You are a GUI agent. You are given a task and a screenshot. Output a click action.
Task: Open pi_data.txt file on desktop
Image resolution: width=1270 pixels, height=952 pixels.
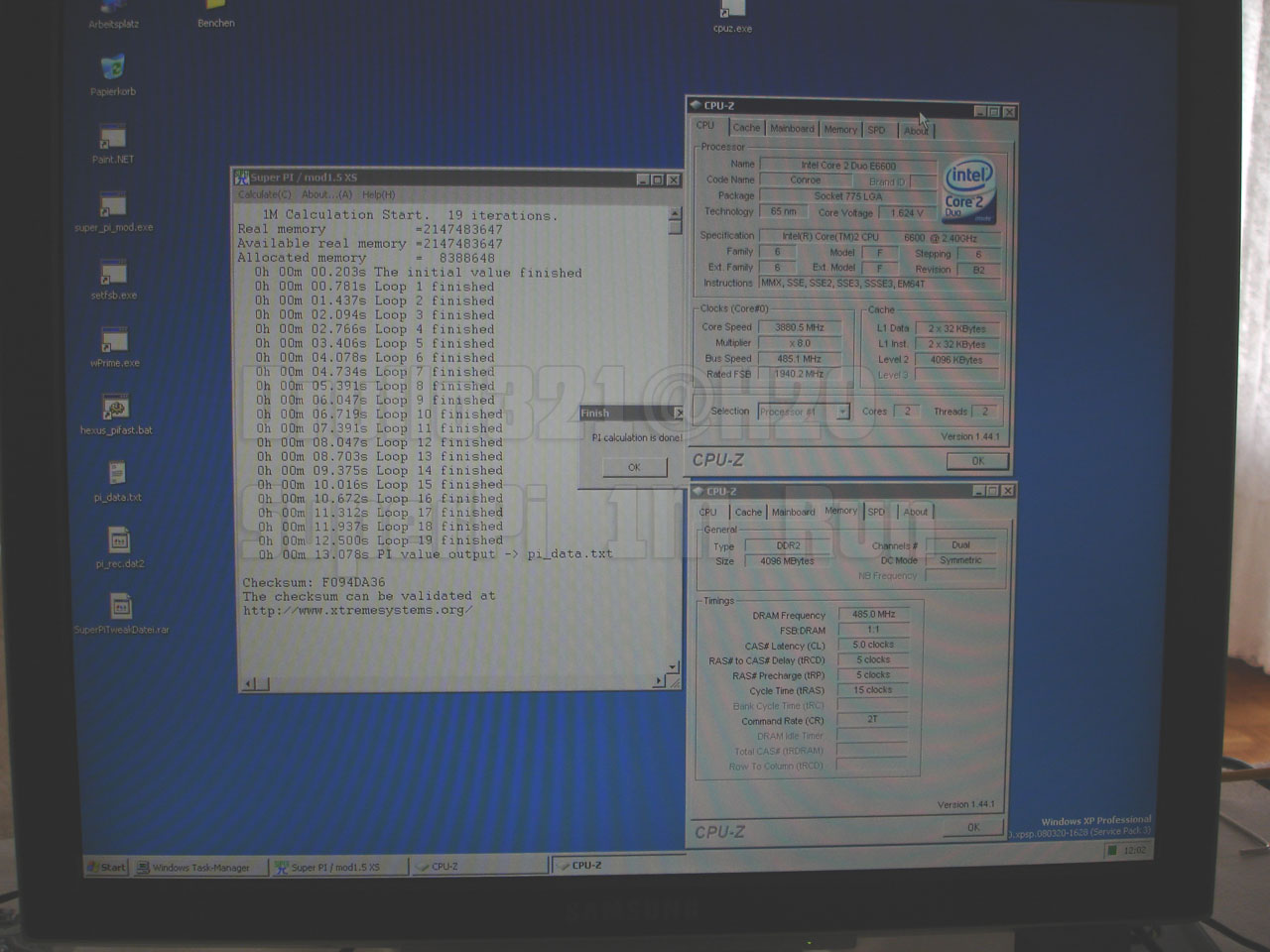coord(117,482)
